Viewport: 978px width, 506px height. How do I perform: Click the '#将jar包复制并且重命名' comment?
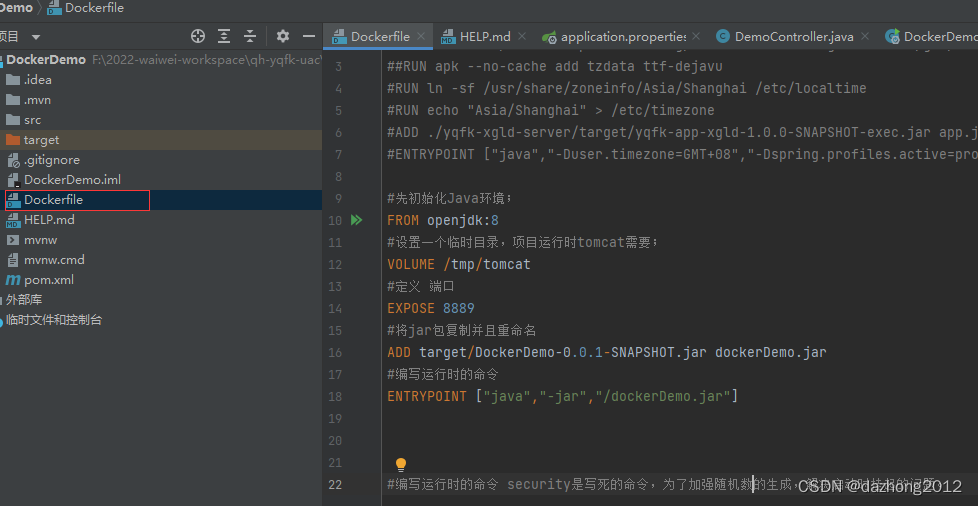click(x=462, y=331)
